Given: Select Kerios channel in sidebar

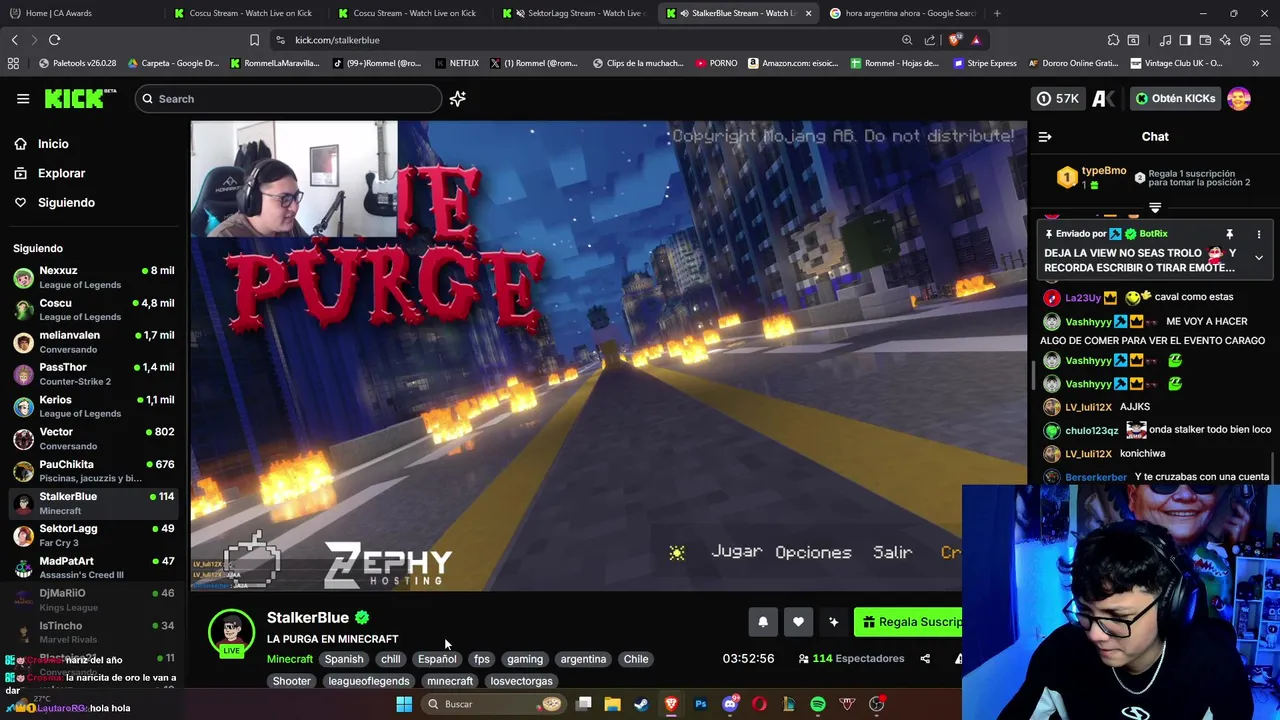Looking at the screenshot, I should click(x=95, y=406).
